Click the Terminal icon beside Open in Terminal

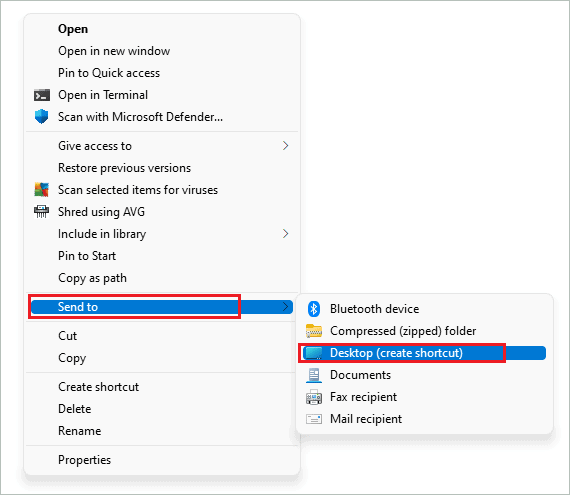42,95
